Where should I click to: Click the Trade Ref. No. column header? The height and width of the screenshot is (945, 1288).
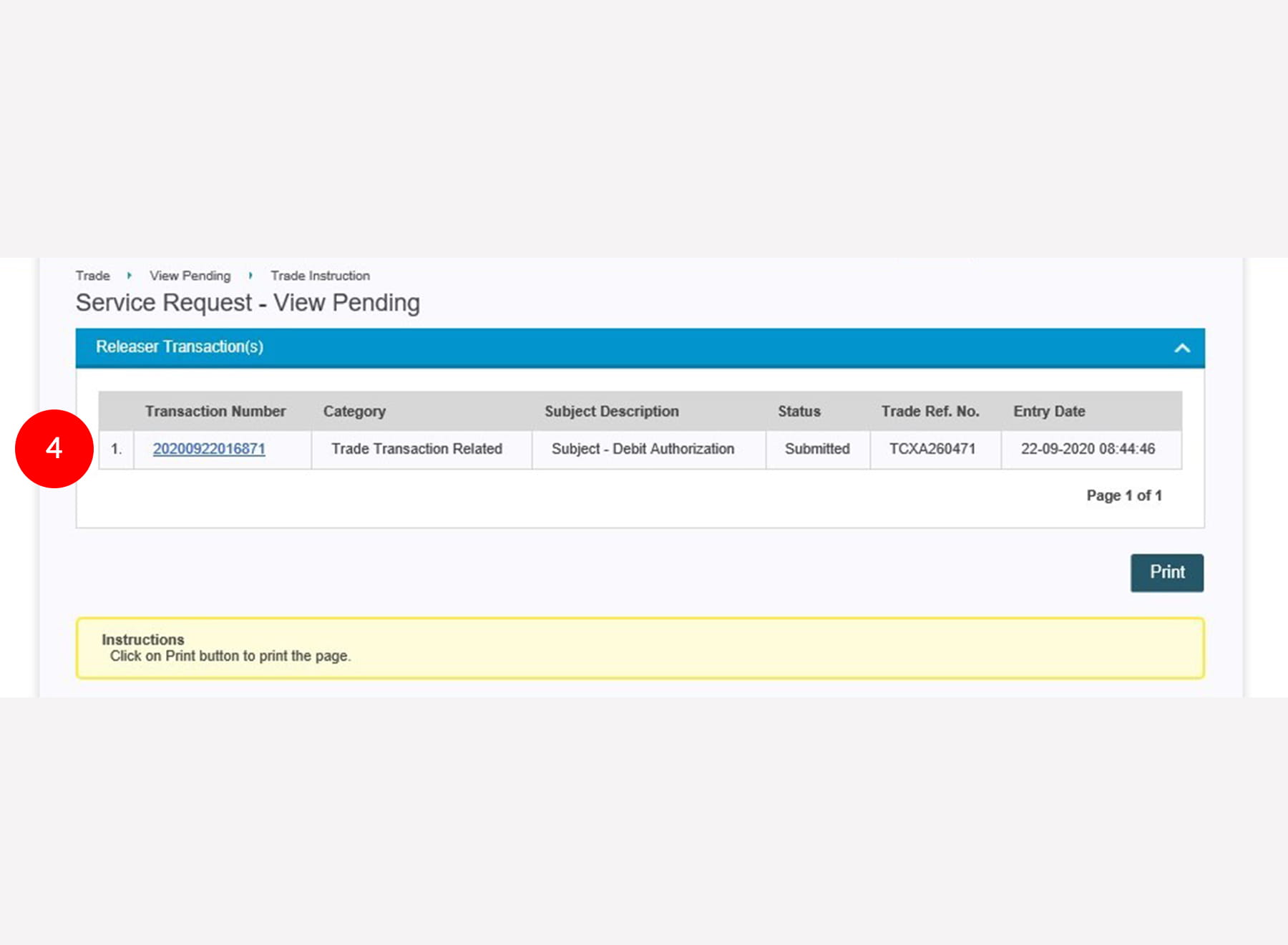pos(930,411)
